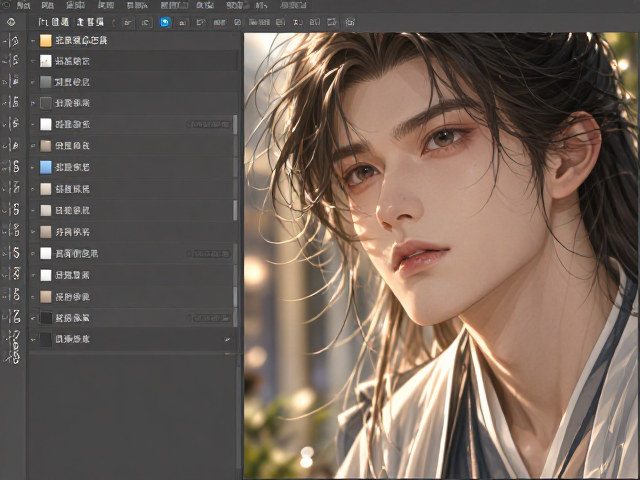Expand the arrow beside the blue-thumbnail layer

[x=33, y=167]
